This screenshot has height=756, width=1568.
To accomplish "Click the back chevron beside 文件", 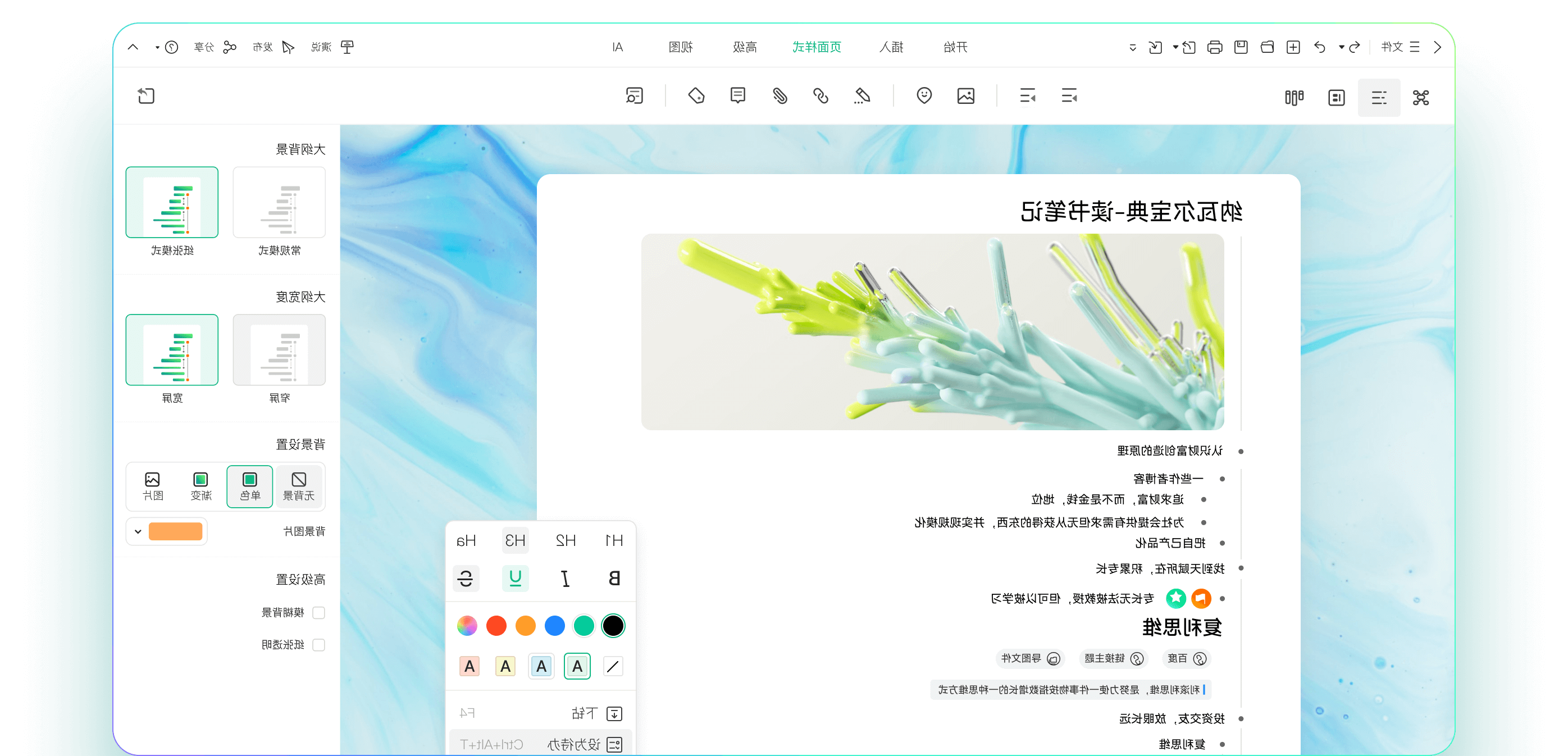I will (x=1437, y=47).
